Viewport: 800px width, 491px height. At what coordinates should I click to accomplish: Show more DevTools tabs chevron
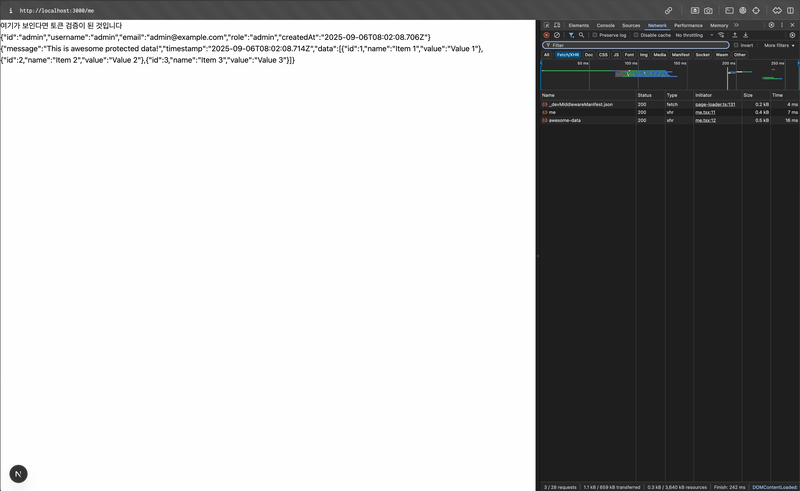(x=736, y=25)
